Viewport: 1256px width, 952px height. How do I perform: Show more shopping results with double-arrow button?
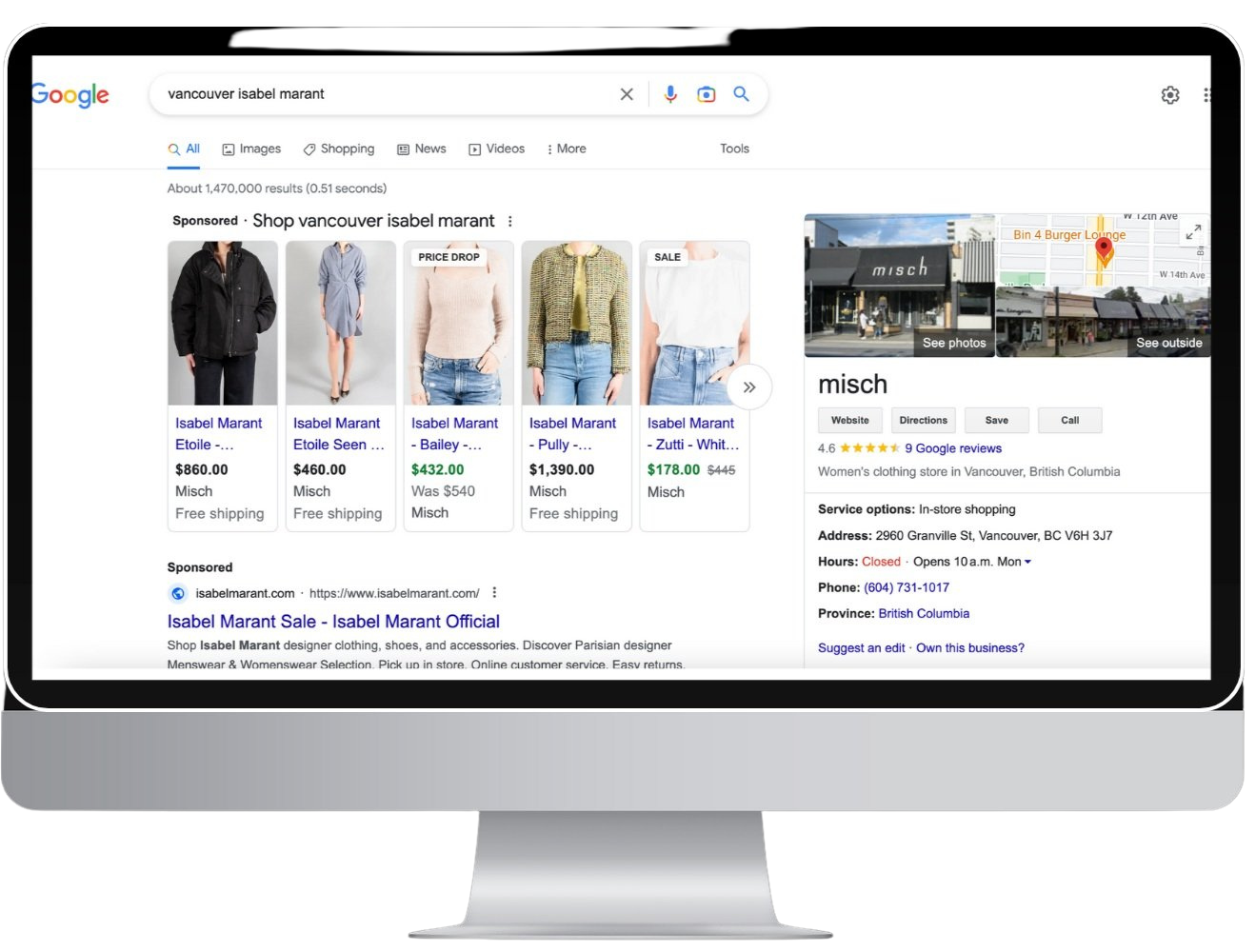point(749,387)
